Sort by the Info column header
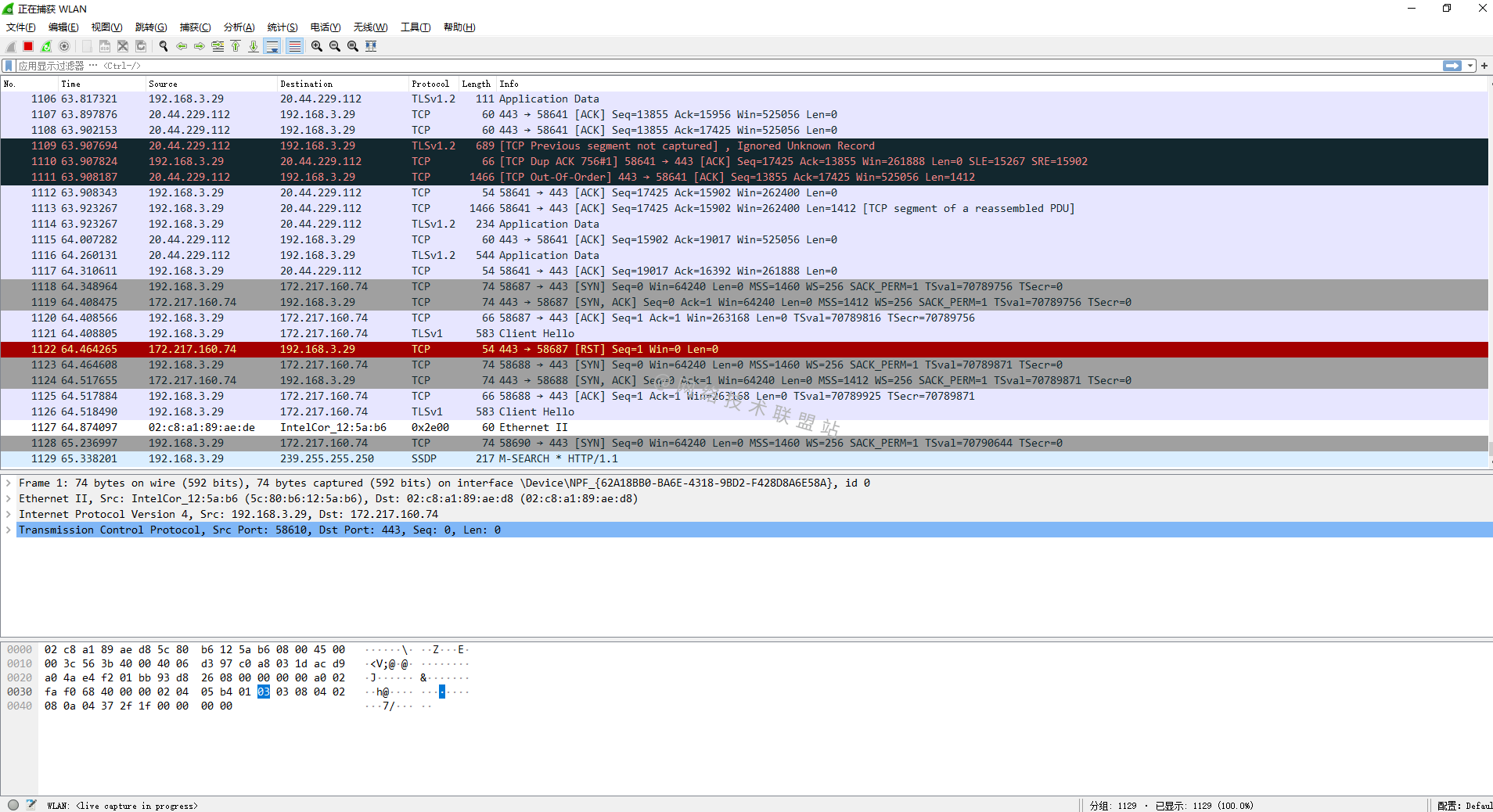The width and height of the screenshot is (1493, 812). (x=992, y=84)
